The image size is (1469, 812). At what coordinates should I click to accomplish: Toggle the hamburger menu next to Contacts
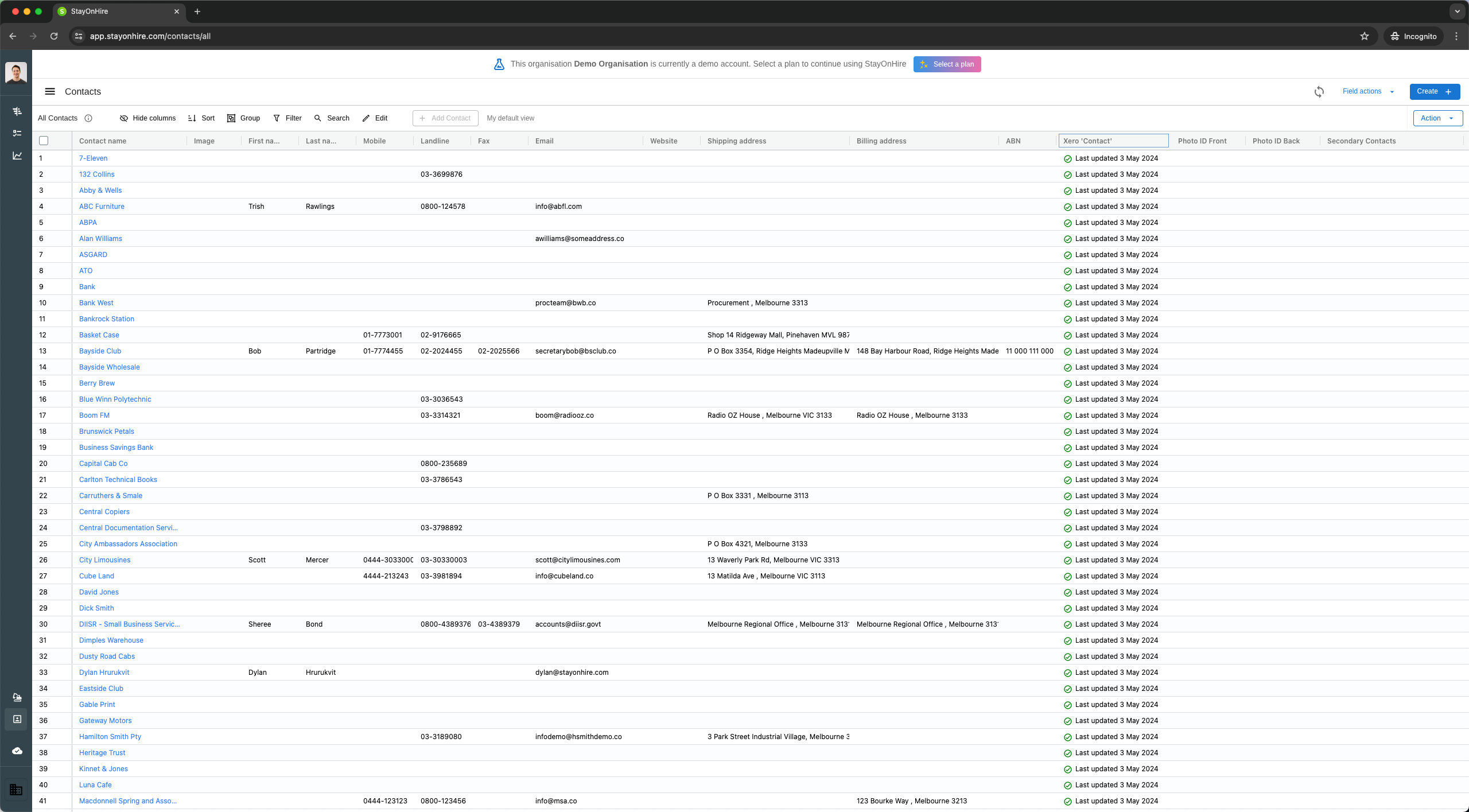coord(50,92)
